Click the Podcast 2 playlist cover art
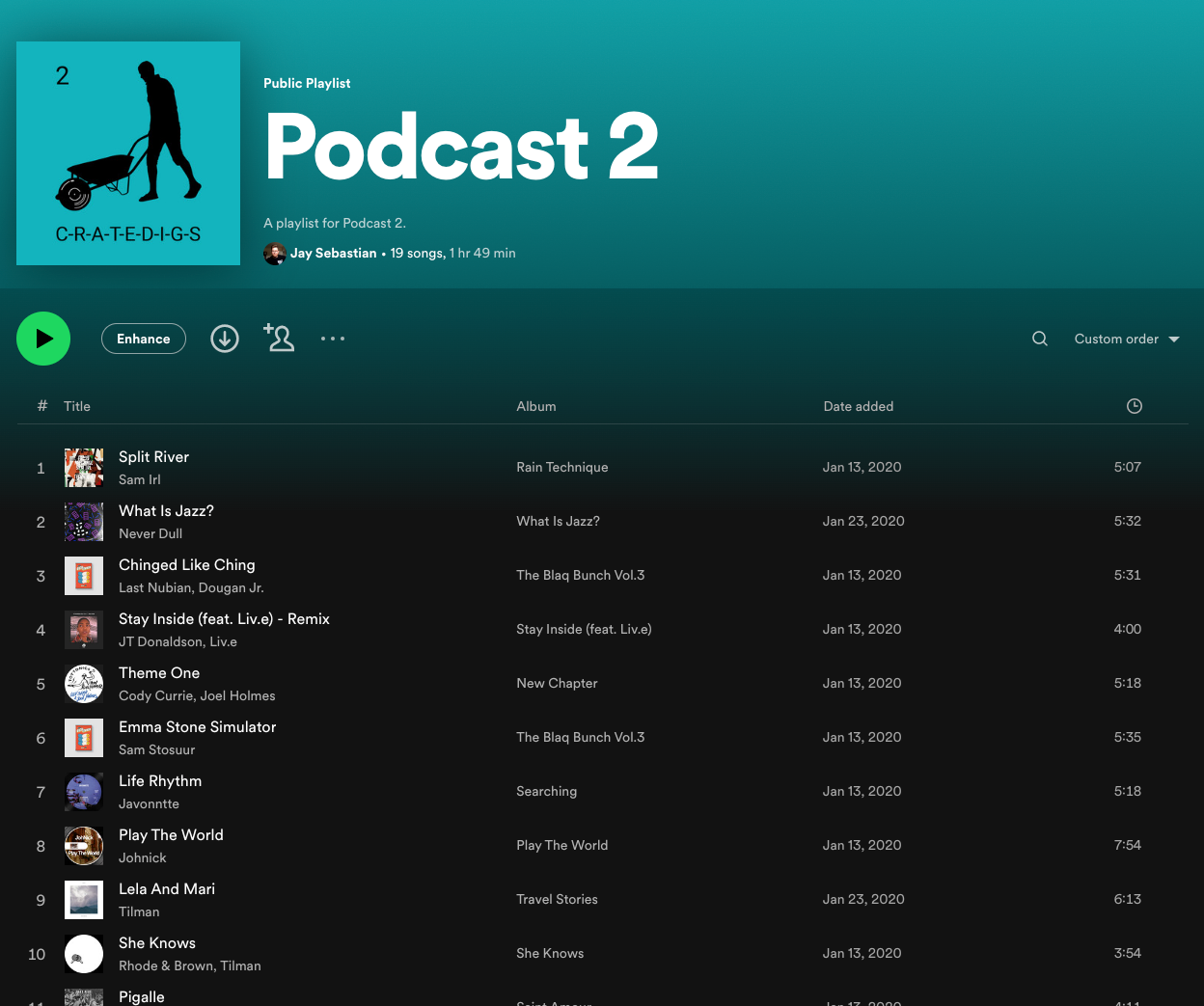 (128, 153)
